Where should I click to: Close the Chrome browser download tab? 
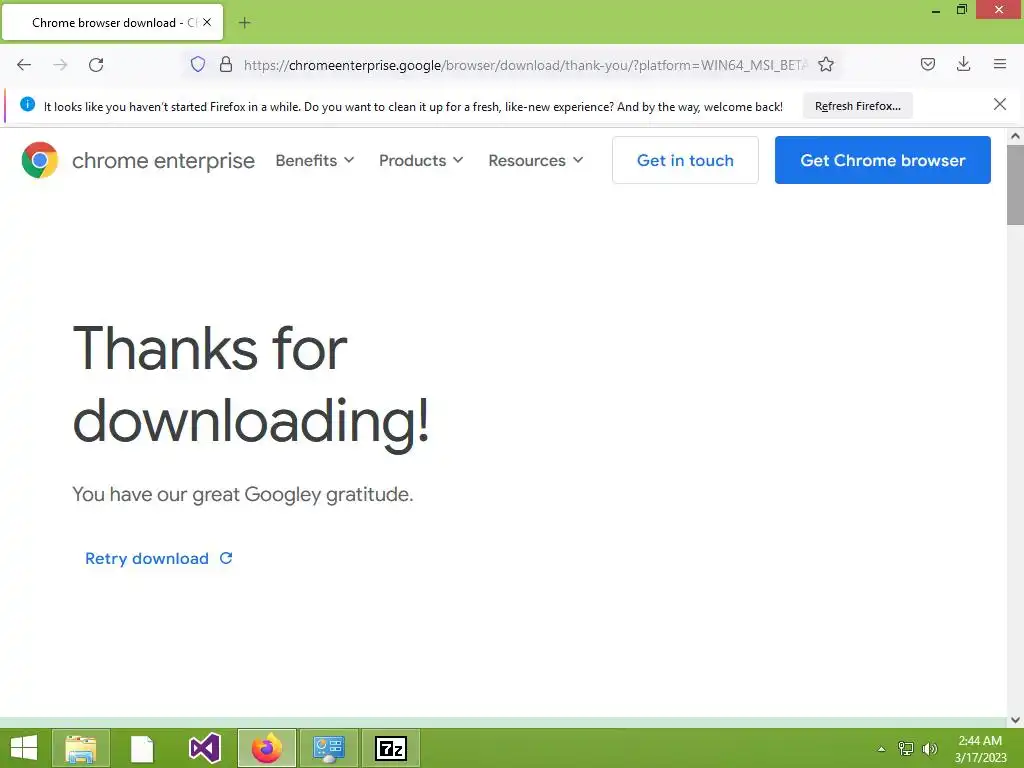207,22
